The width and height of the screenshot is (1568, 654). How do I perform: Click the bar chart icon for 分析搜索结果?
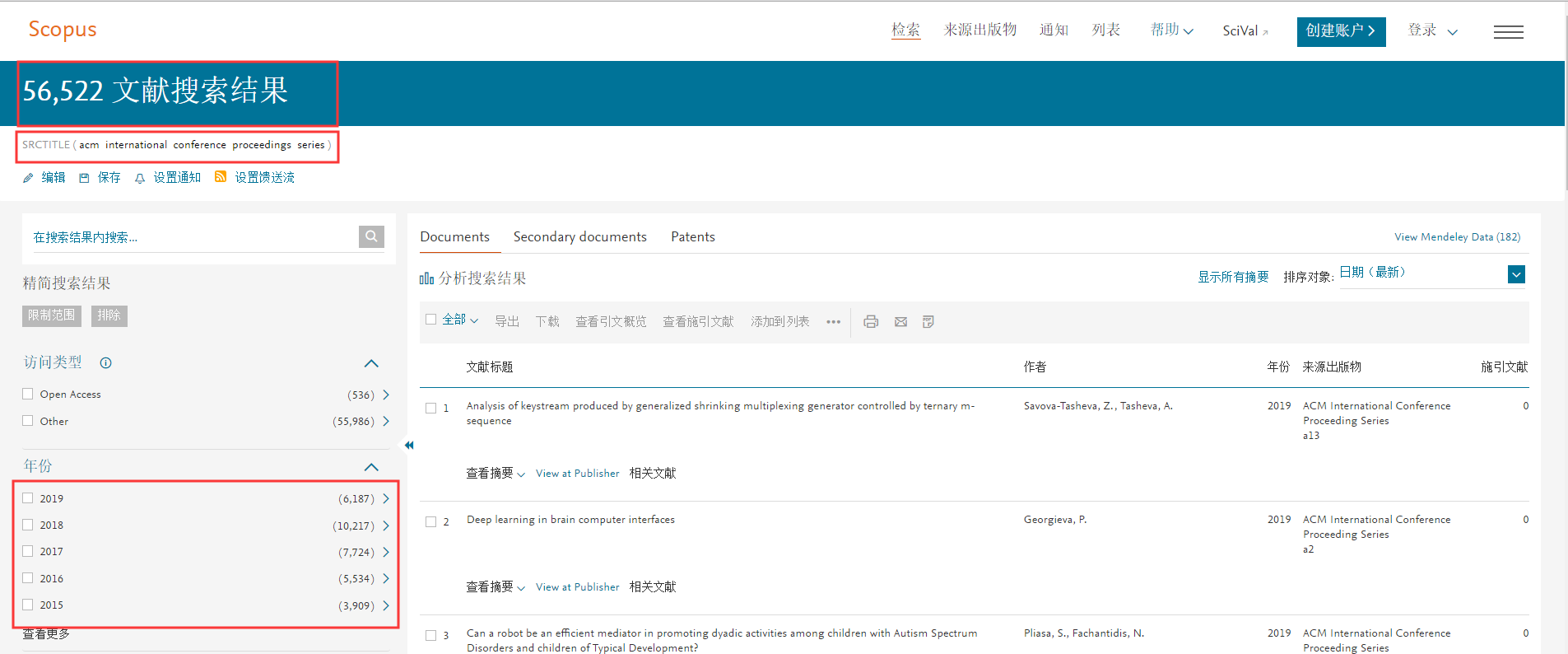point(426,278)
